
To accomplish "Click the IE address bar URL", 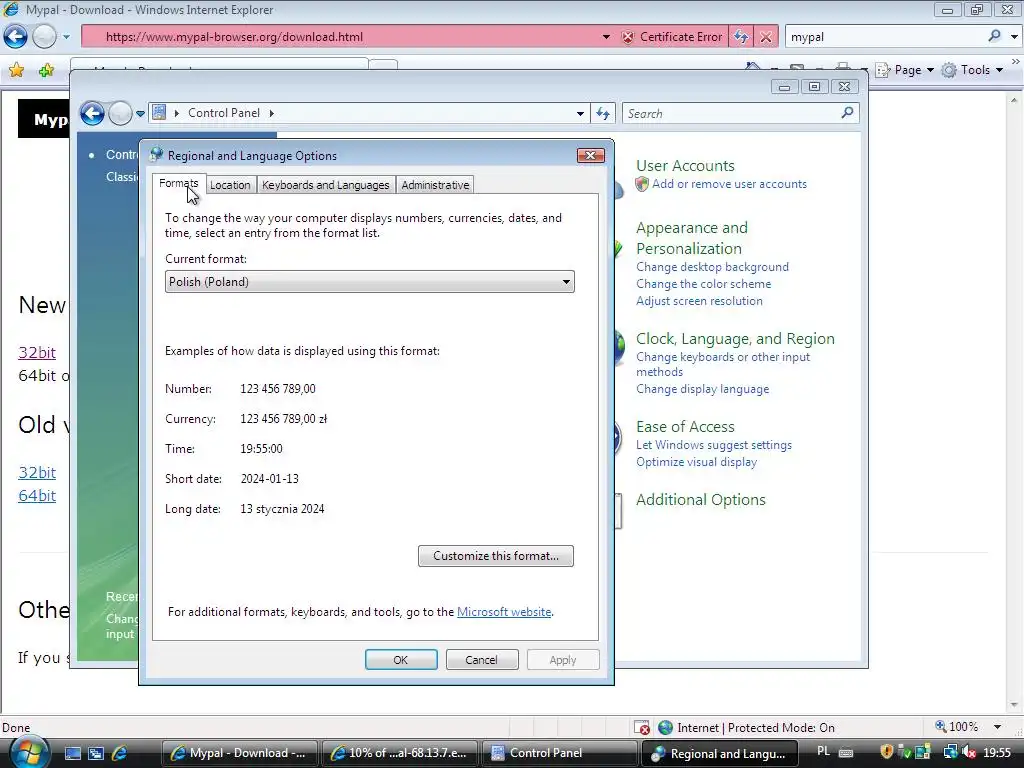I will (234, 37).
